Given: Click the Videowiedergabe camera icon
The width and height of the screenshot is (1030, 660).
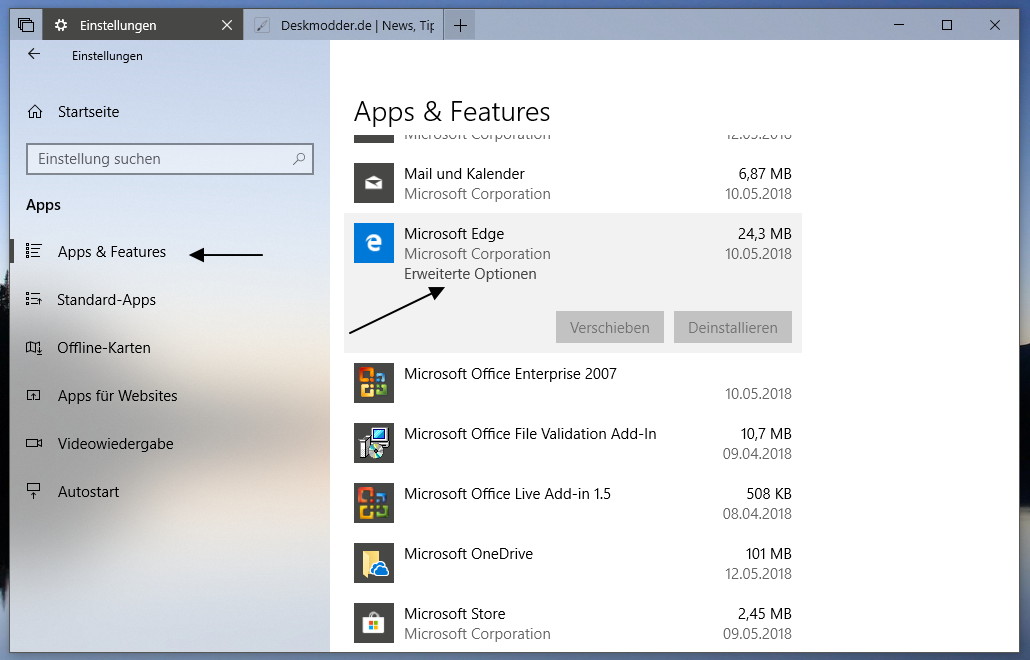Looking at the screenshot, I should 34,443.
